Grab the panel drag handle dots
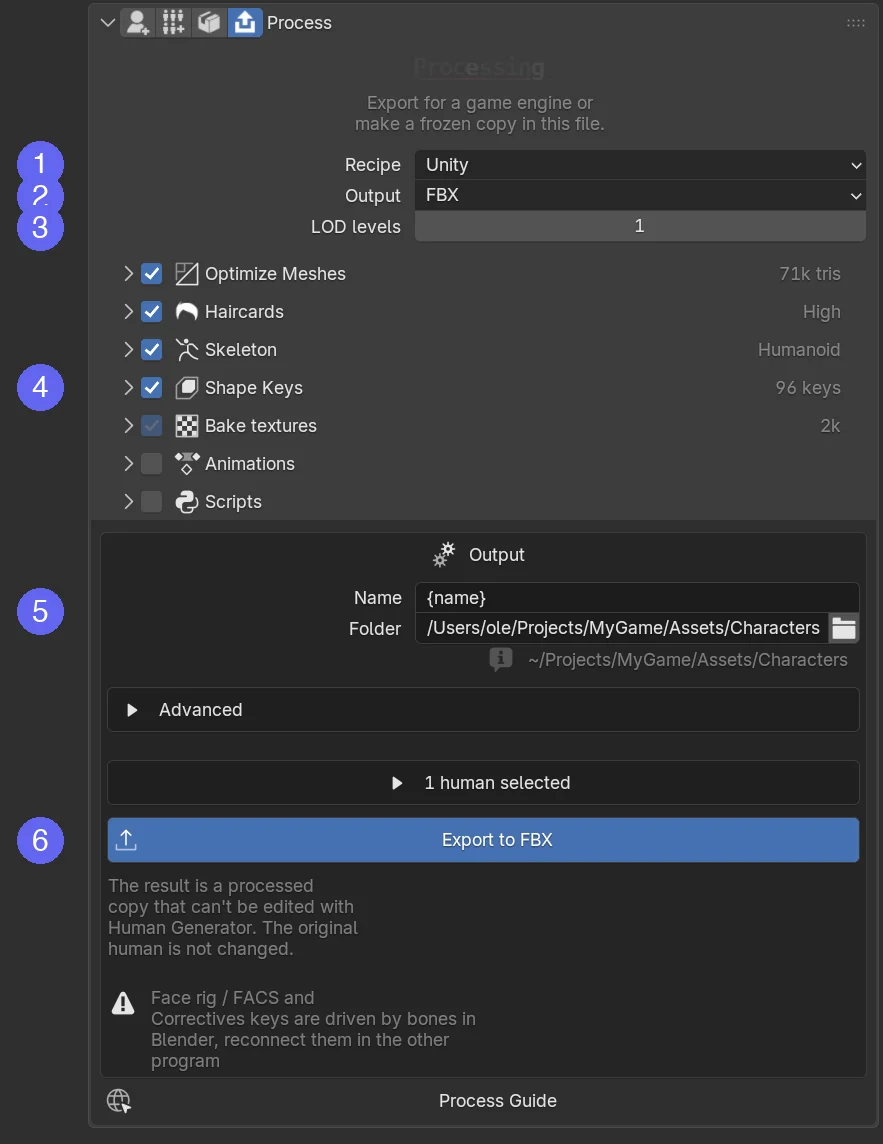 click(x=856, y=23)
